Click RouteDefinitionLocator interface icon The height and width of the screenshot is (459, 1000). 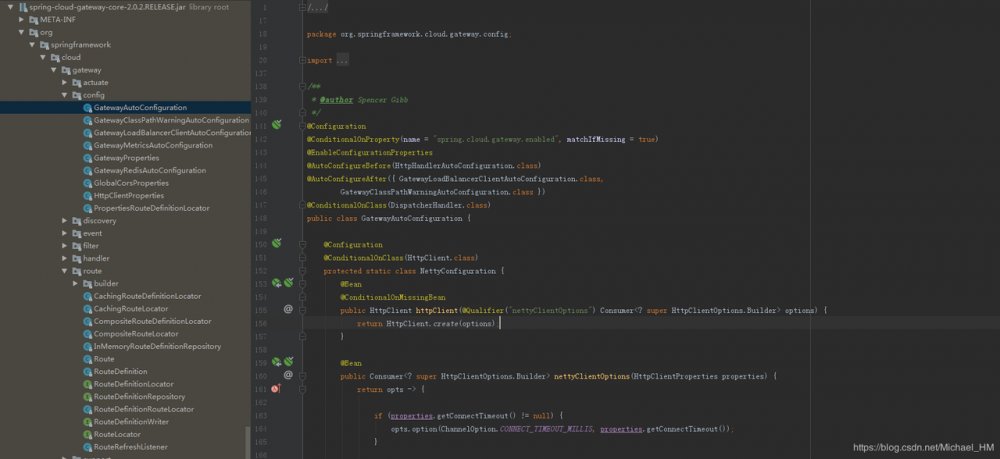(88, 384)
